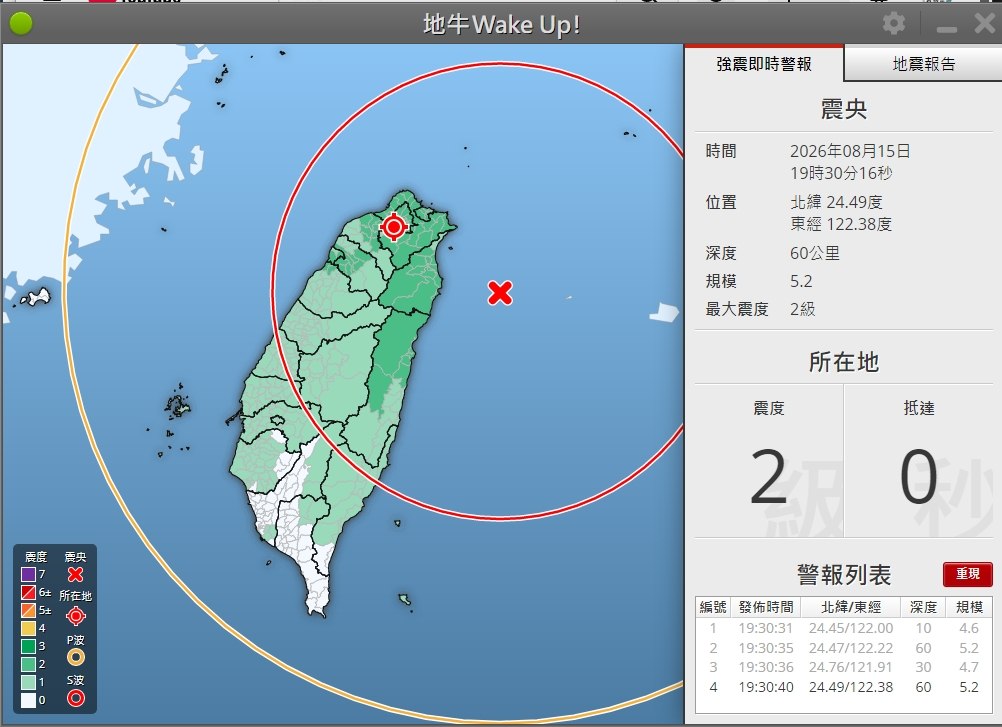Screen dimensions: 1002x727
Task: Click the legend's P波 orange ring icon
Action: coord(75,657)
